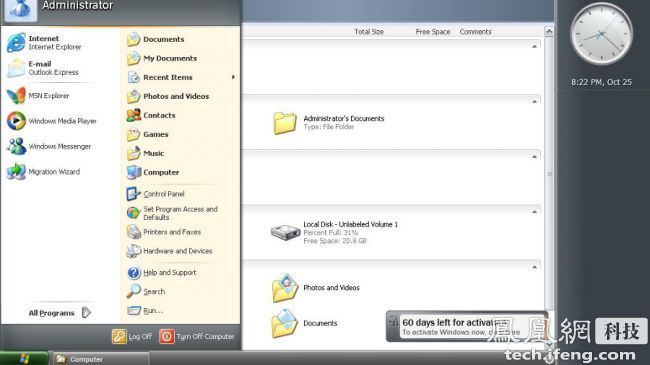Select the Documents folder icon in the Computer window
The image size is (650, 365).
pos(285,324)
